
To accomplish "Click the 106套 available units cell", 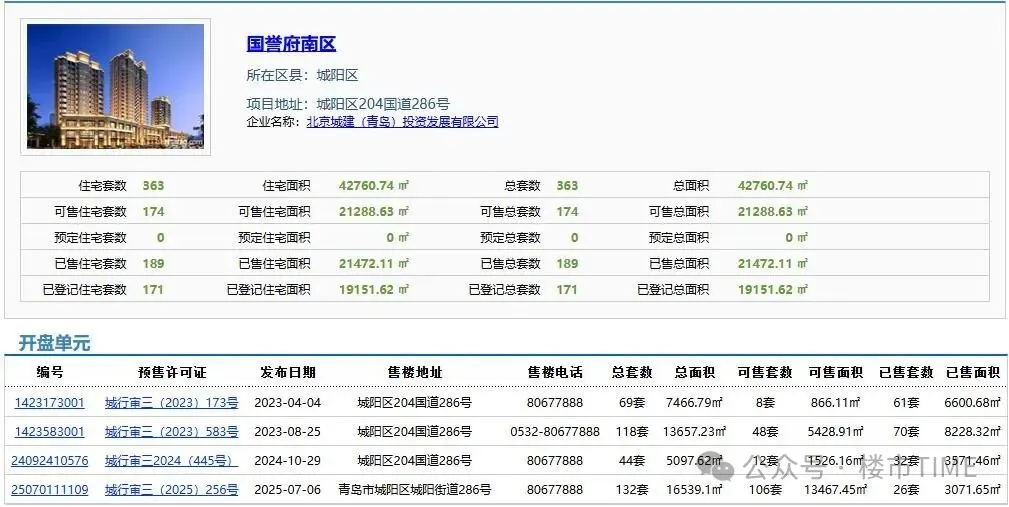I will tap(764, 490).
